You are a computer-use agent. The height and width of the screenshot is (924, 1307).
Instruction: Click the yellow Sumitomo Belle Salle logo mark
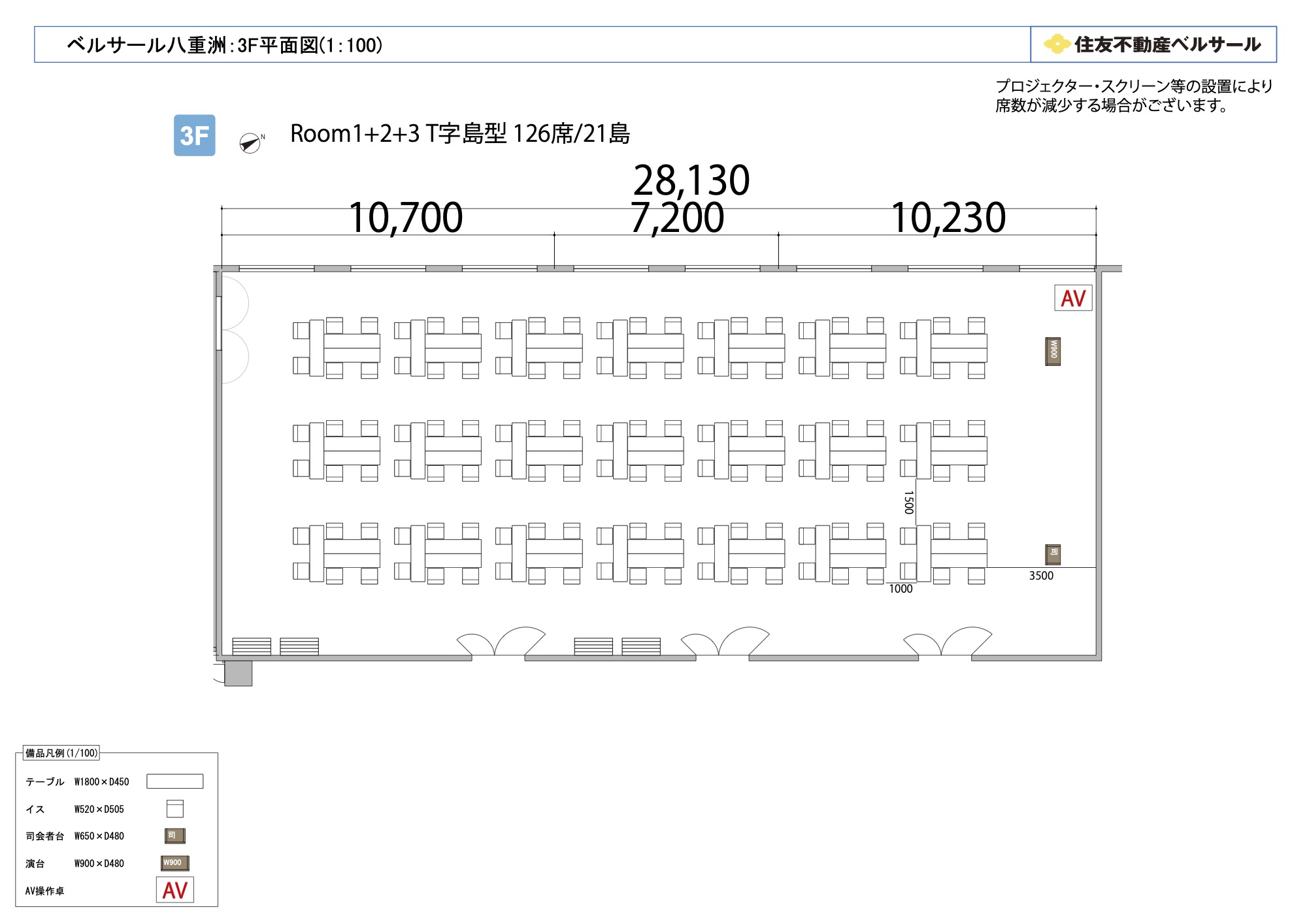click(x=1057, y=44)
